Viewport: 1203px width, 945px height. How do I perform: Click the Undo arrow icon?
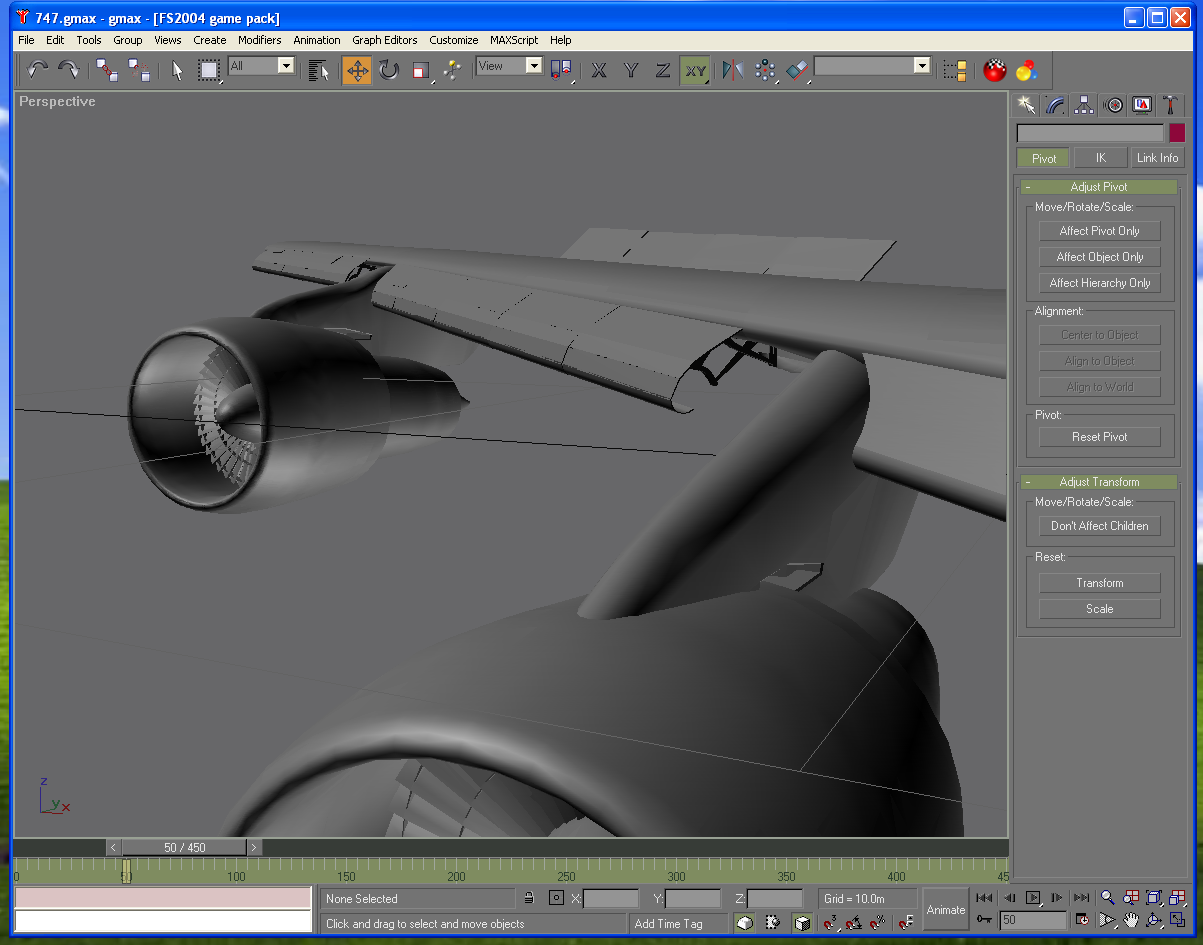(x=38, y=70)
